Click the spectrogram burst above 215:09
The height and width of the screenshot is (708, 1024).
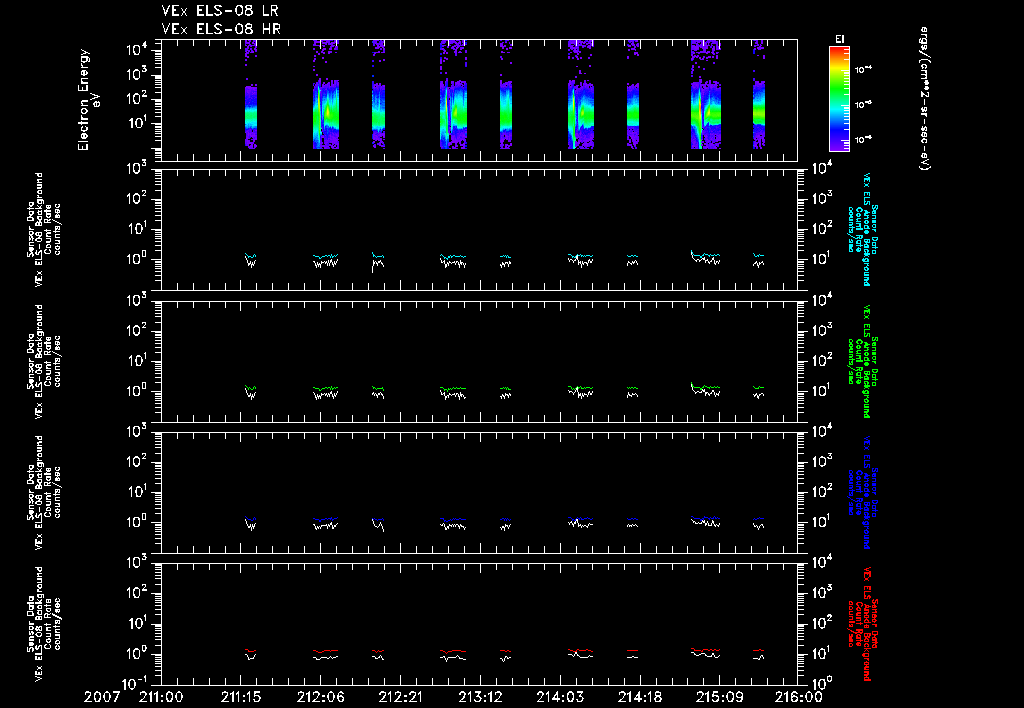[705, 95]
